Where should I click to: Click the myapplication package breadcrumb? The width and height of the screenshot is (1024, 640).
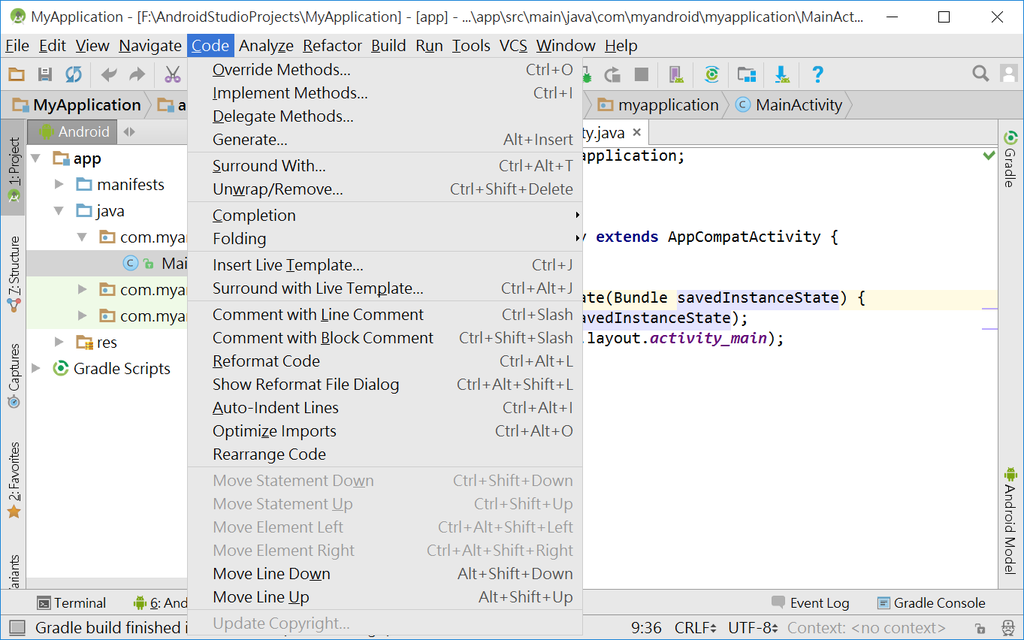[658, 105]
